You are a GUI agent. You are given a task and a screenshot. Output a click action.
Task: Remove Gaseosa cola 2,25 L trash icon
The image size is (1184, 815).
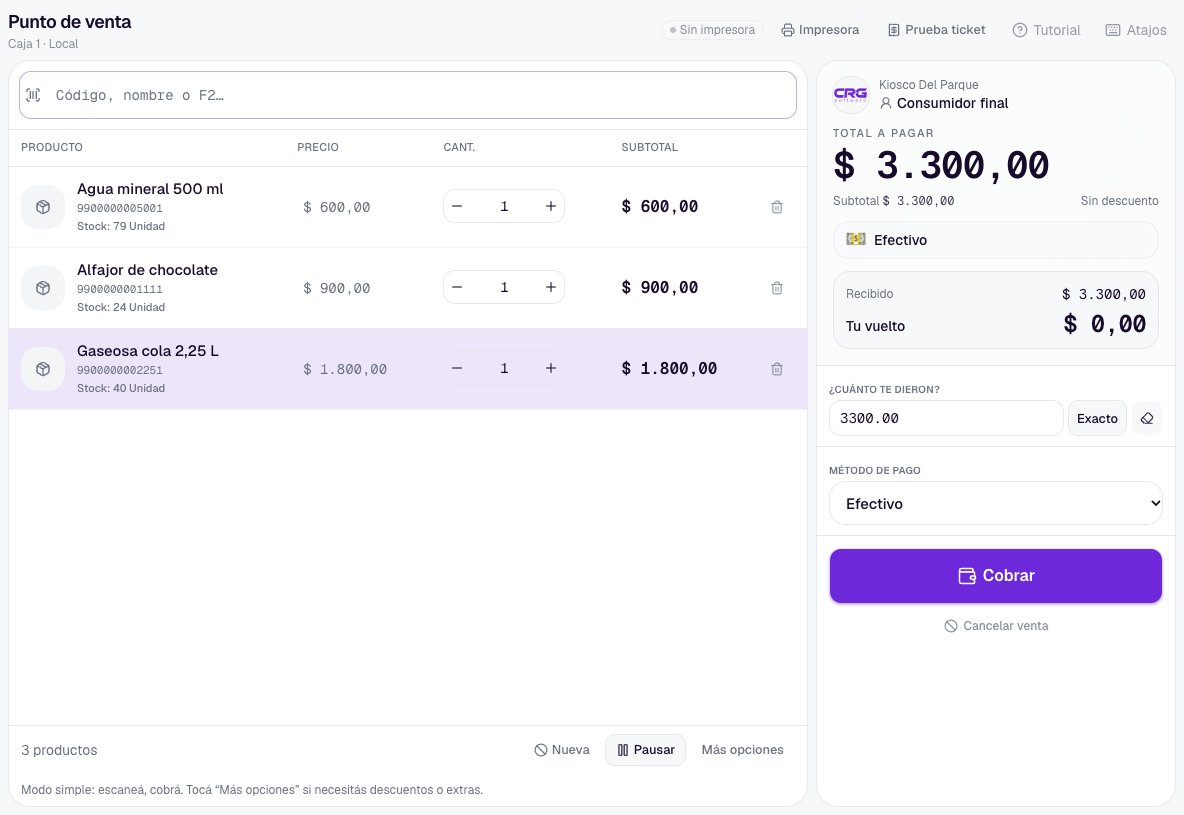pos(776,369)
